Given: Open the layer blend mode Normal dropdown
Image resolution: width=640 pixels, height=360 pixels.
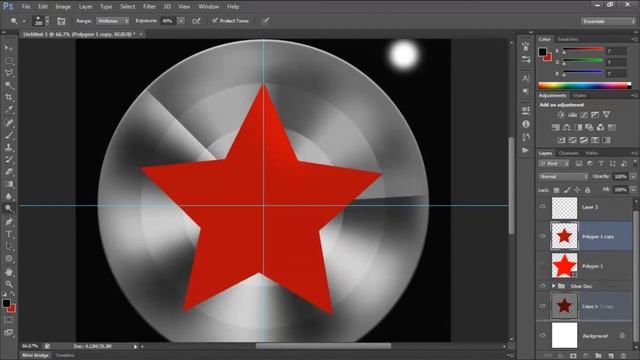Looking at the screenshot, I should 563,176.
